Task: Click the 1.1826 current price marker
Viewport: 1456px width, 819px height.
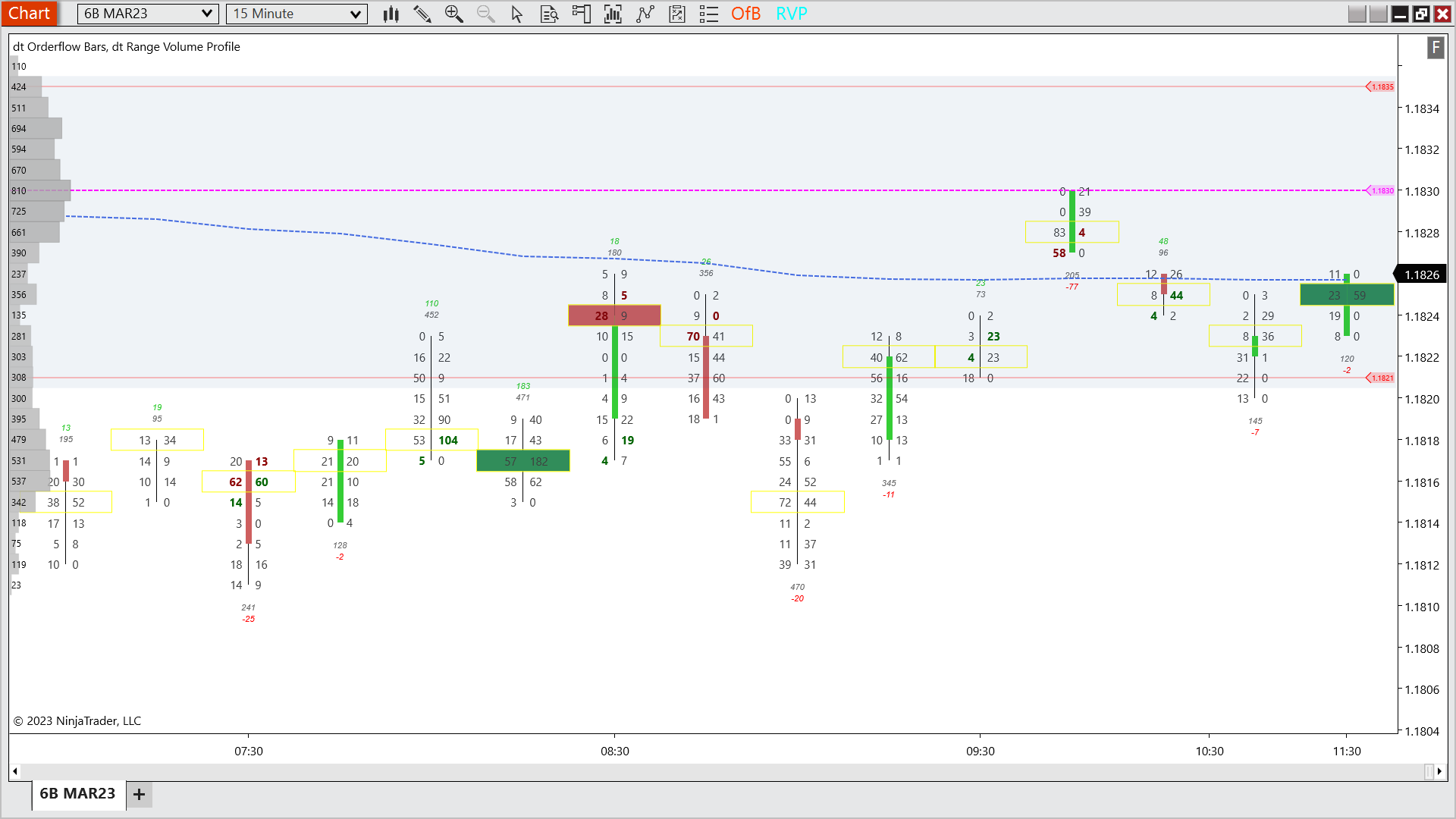Action: [x=1421, y=275]
